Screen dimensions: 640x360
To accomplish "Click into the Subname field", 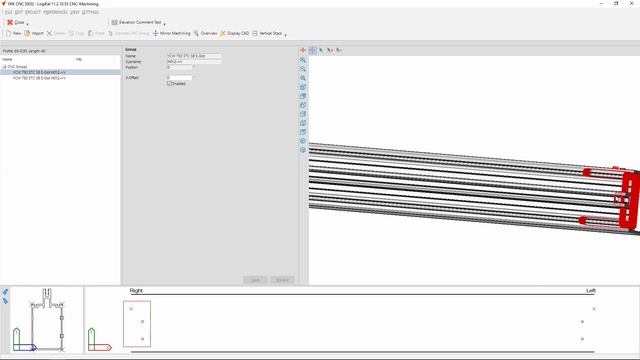I will (194, 61).
